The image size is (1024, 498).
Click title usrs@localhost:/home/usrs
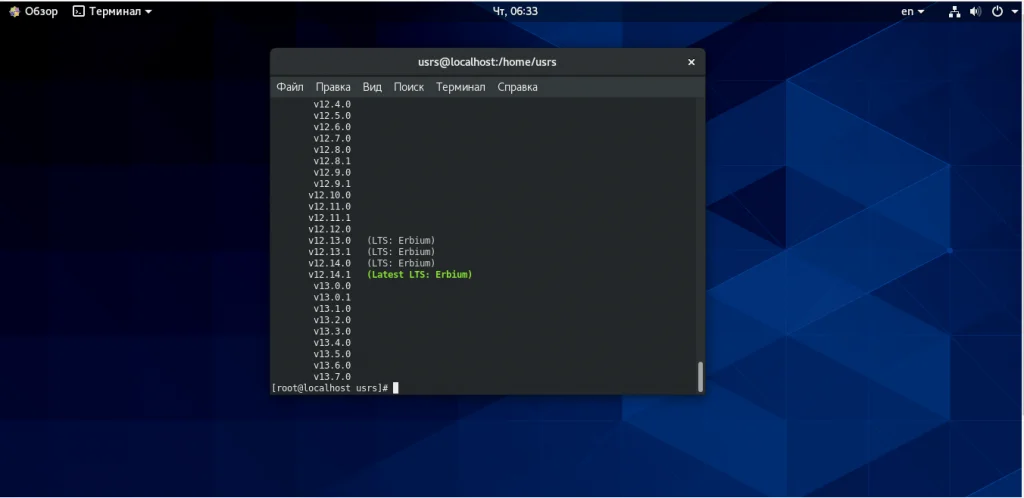tap(487, 62)
